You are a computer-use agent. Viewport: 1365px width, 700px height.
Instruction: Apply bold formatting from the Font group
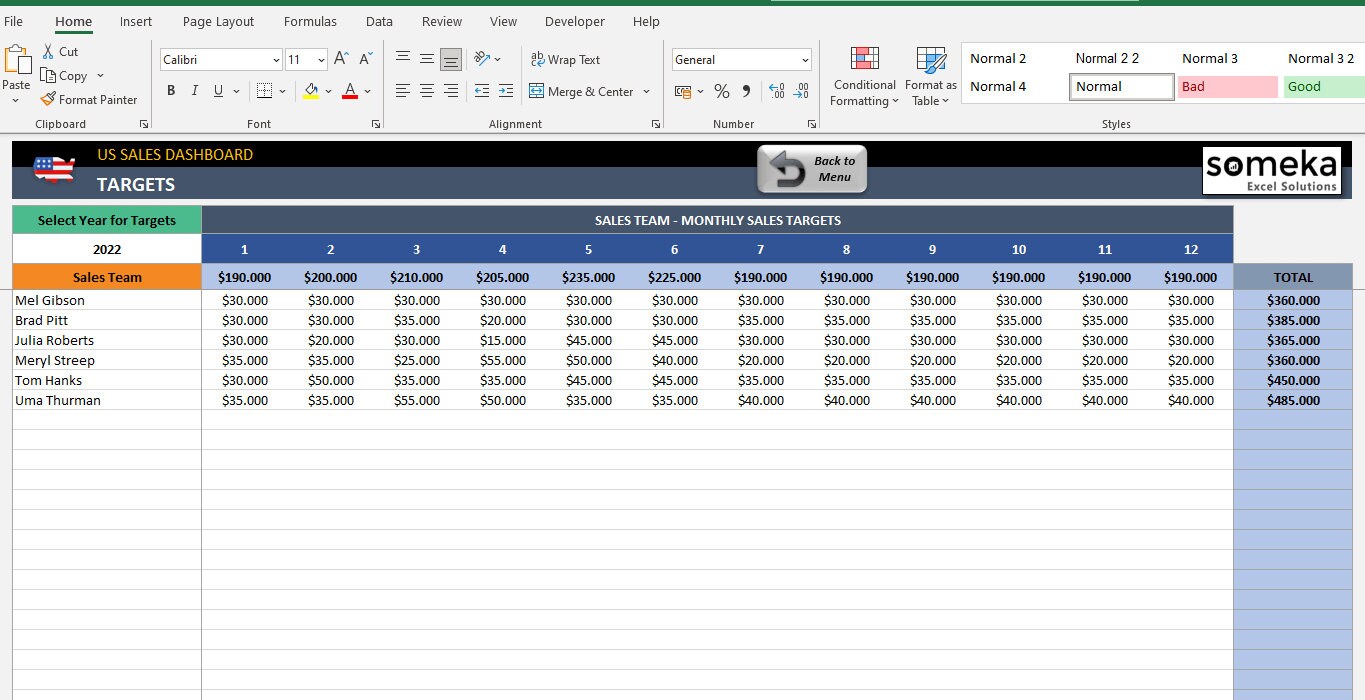pyautogui.click(x=170, y=90)
